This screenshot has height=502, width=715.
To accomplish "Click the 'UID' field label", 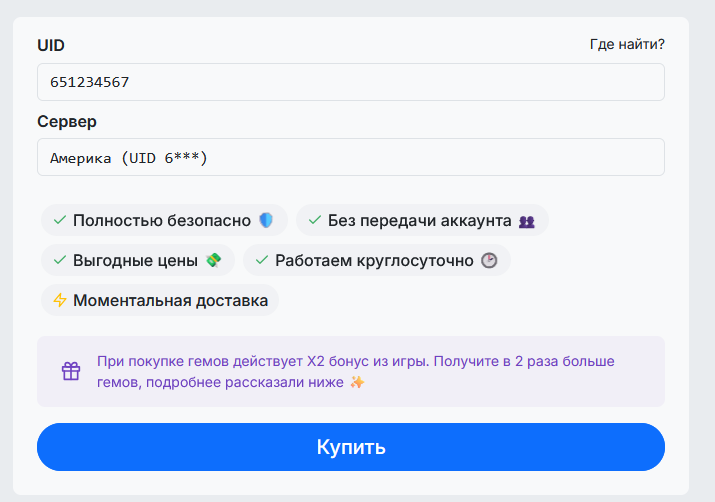I will pos(51,46).
